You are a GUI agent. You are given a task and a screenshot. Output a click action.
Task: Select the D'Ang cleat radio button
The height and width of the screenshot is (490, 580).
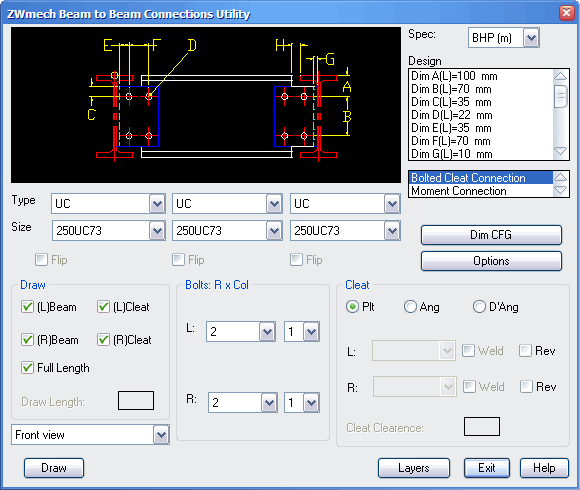point(479,307)
